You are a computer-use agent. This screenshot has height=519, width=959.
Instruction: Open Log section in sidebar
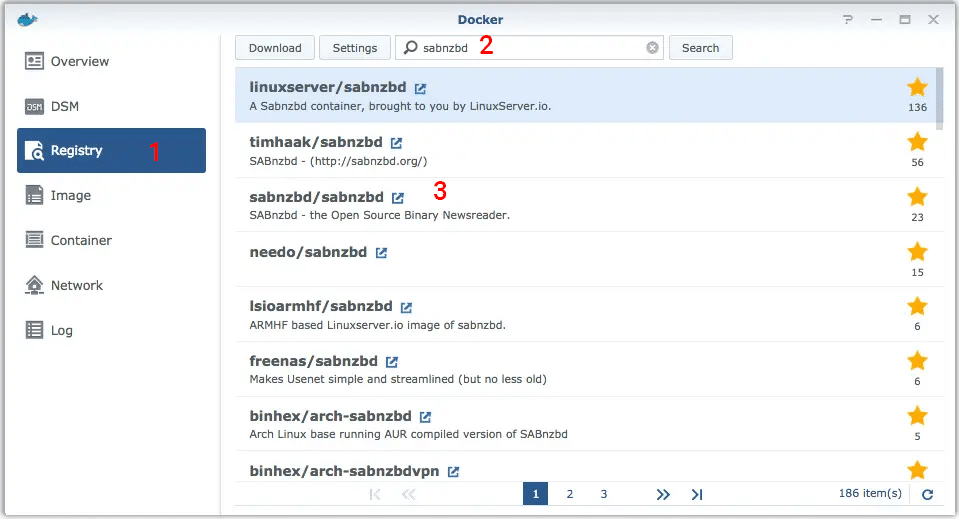[111, 330]
